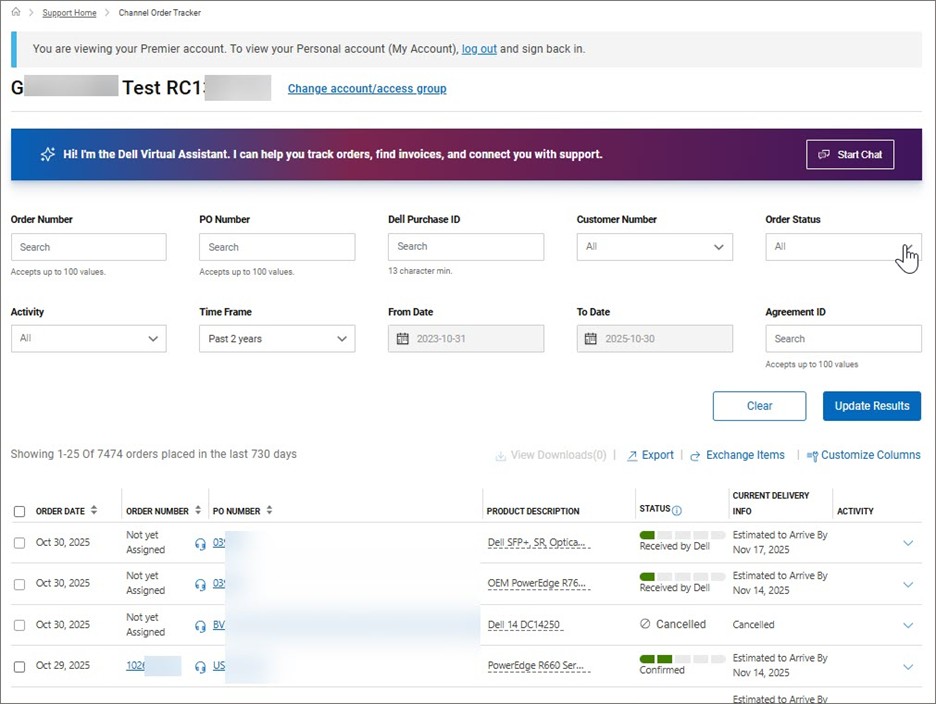Go to Support Home breadcrumb
Viewport: 936px width, 704px height.
pyautogui.click(x=70, y=11)
